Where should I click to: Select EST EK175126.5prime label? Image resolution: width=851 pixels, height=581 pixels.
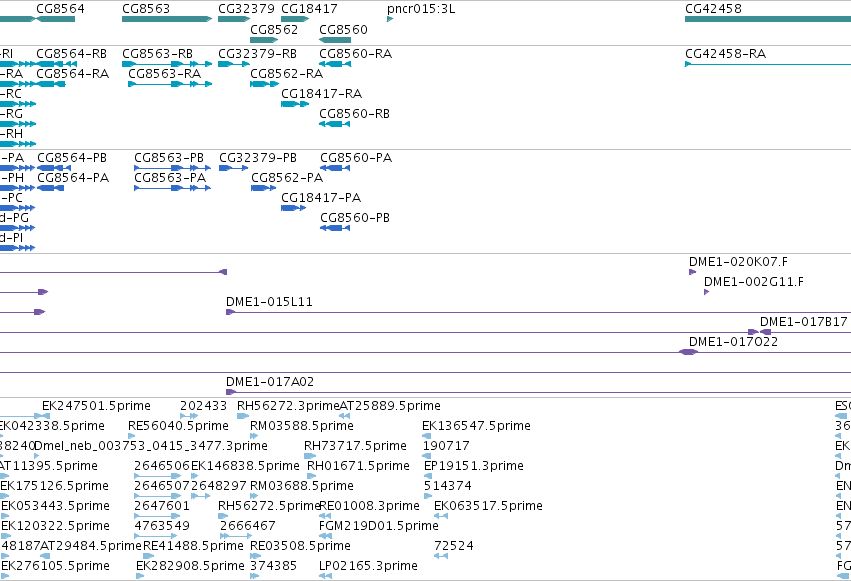coord(54,486)
